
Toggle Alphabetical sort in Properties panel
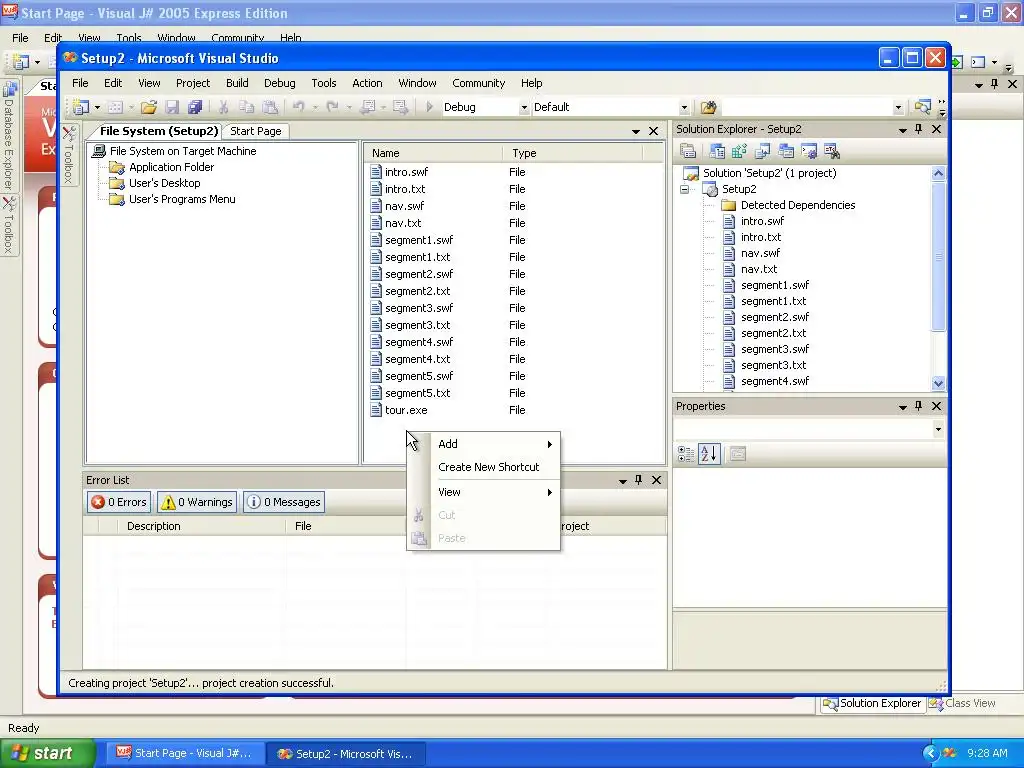709,454
